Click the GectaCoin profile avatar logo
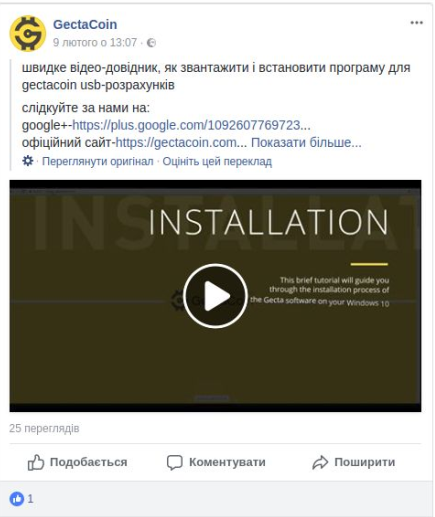 click(28, 34)
